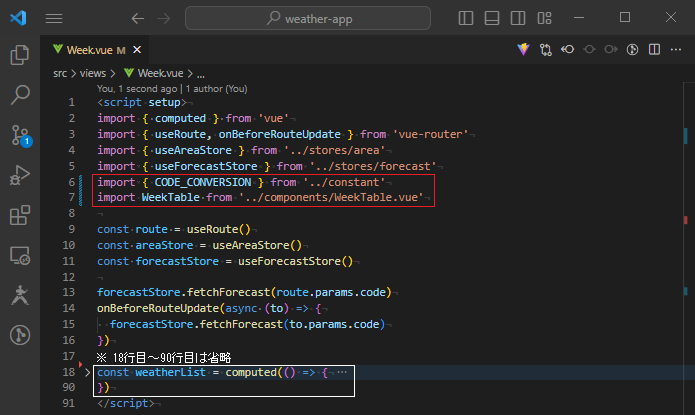
Task: Click the '1 author (You)' code lens
Action: [216, 89]
